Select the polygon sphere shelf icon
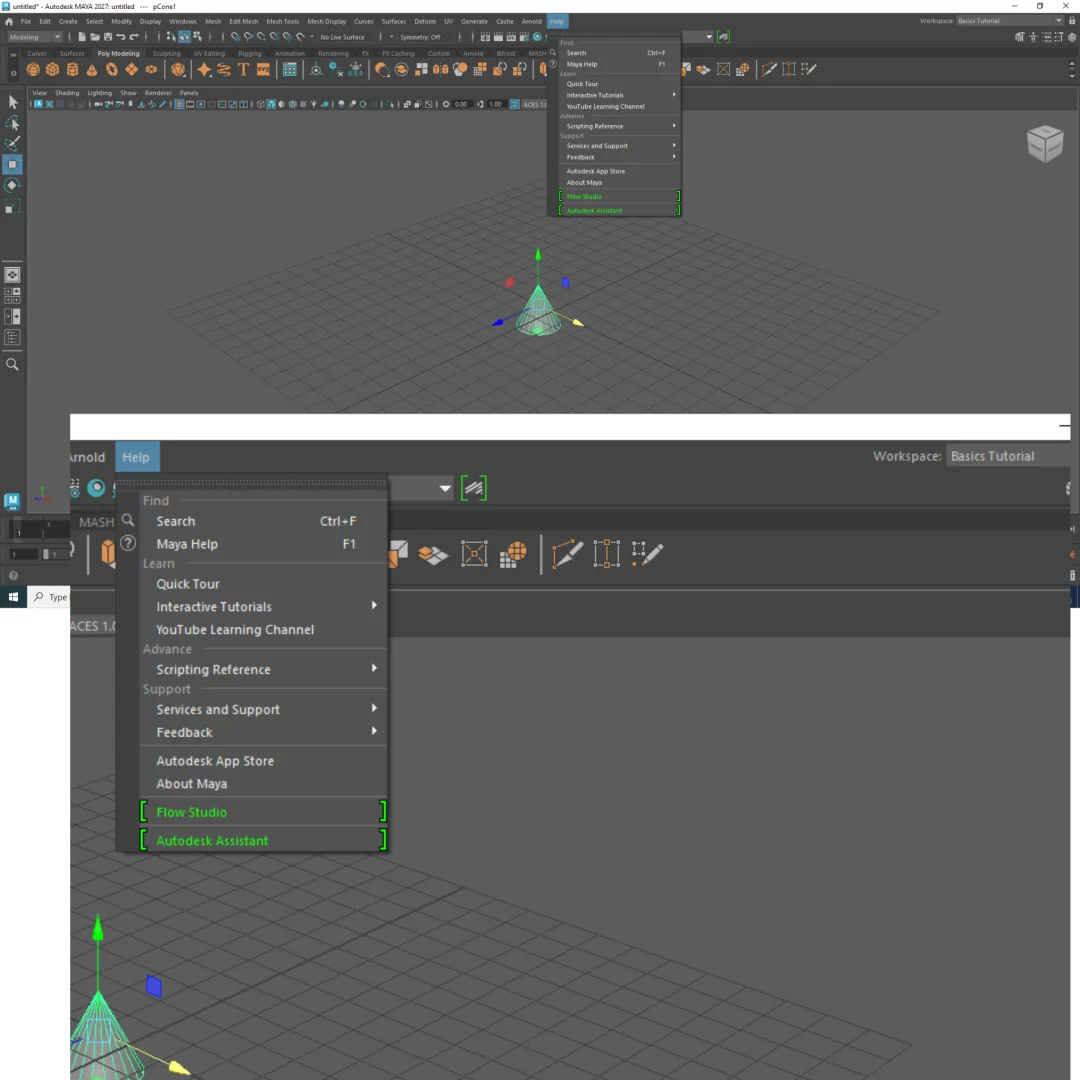This screenshot has height=1080, width=1080. 33,70
